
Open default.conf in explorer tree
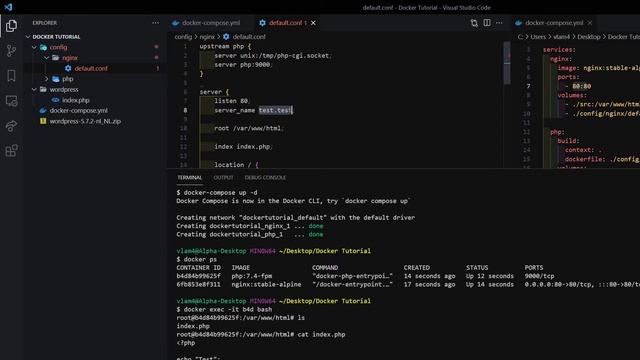(x=91, y=69)
